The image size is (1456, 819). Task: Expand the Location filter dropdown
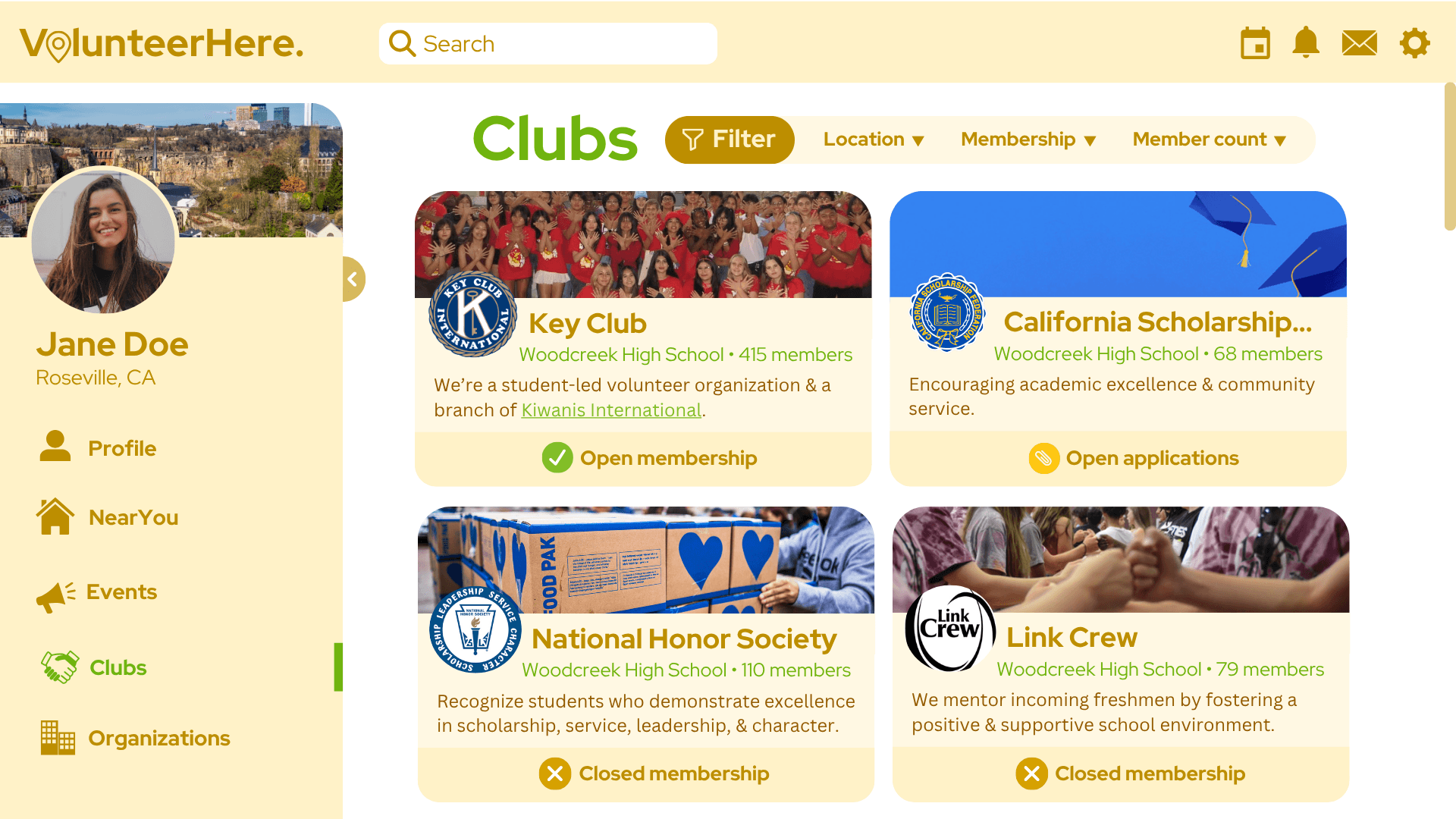(874, 140)
